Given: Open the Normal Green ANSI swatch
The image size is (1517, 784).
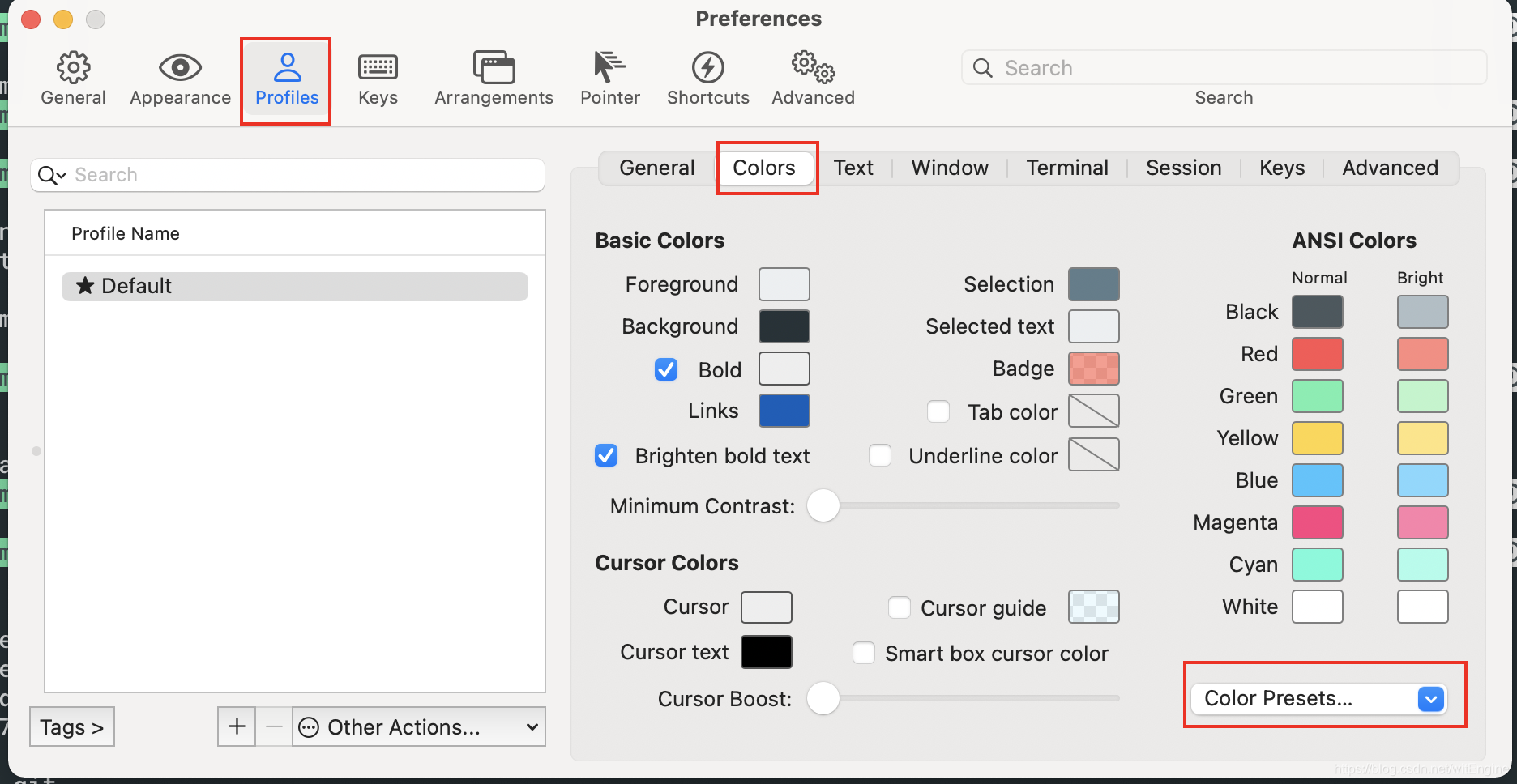Looking at the screenshot, I should 1318,396.
